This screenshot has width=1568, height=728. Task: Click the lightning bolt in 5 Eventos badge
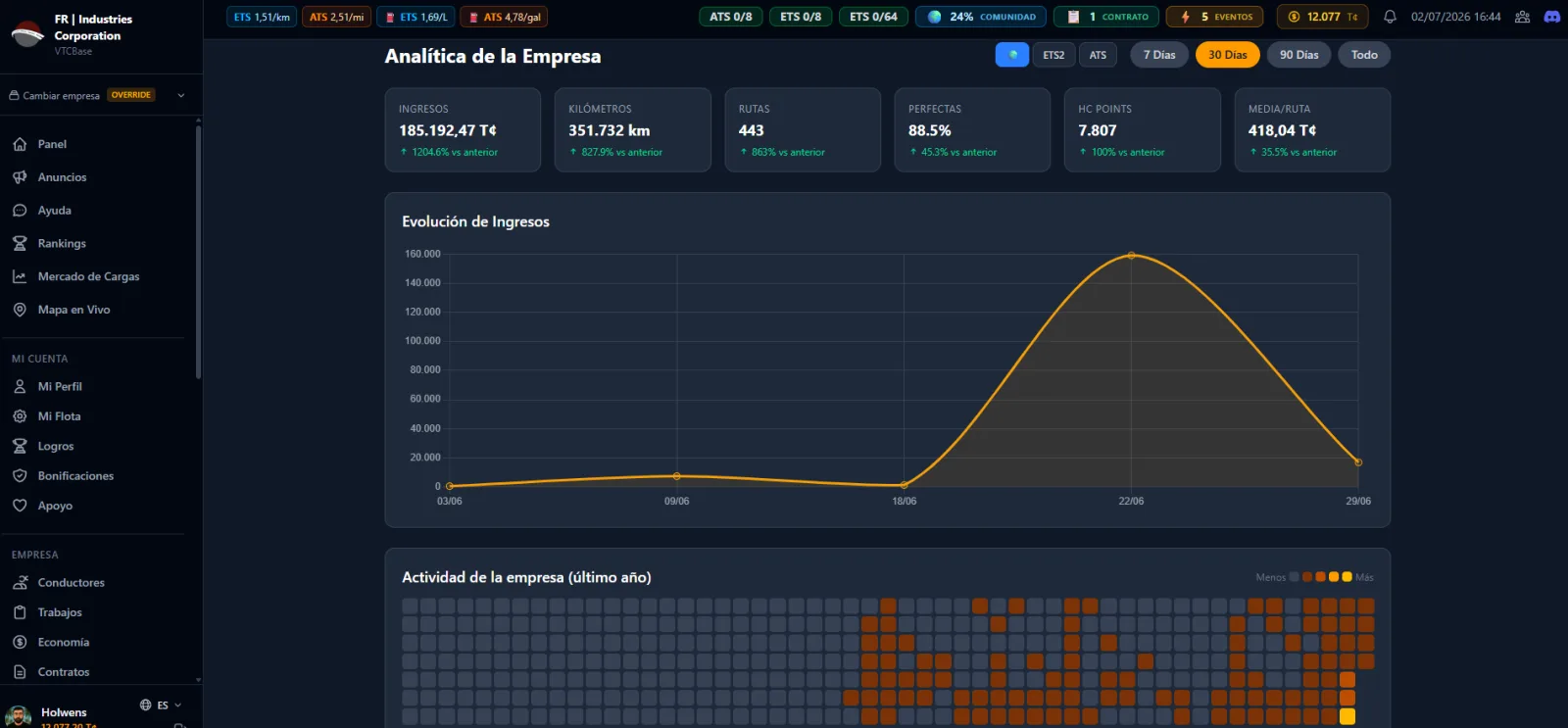(x=1186, y=17)
